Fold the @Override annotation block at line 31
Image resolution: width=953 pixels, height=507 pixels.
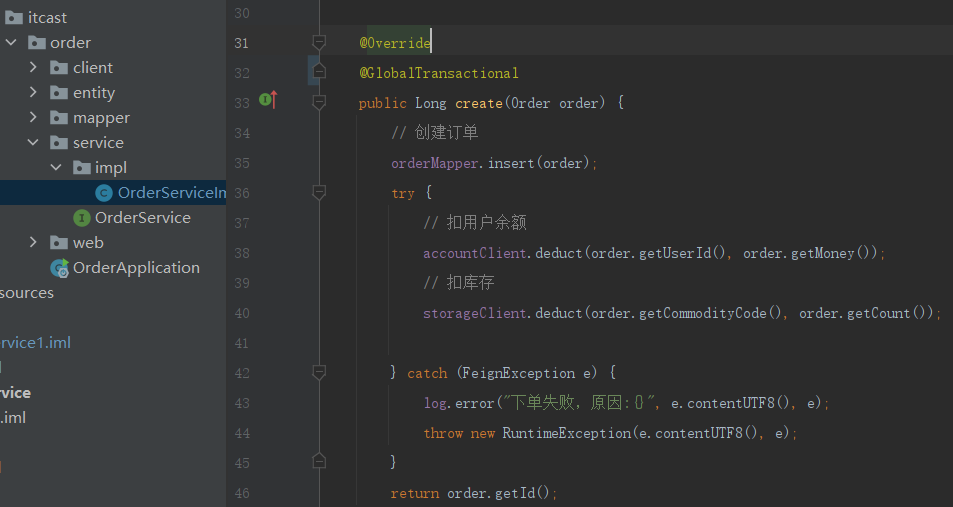318,42
